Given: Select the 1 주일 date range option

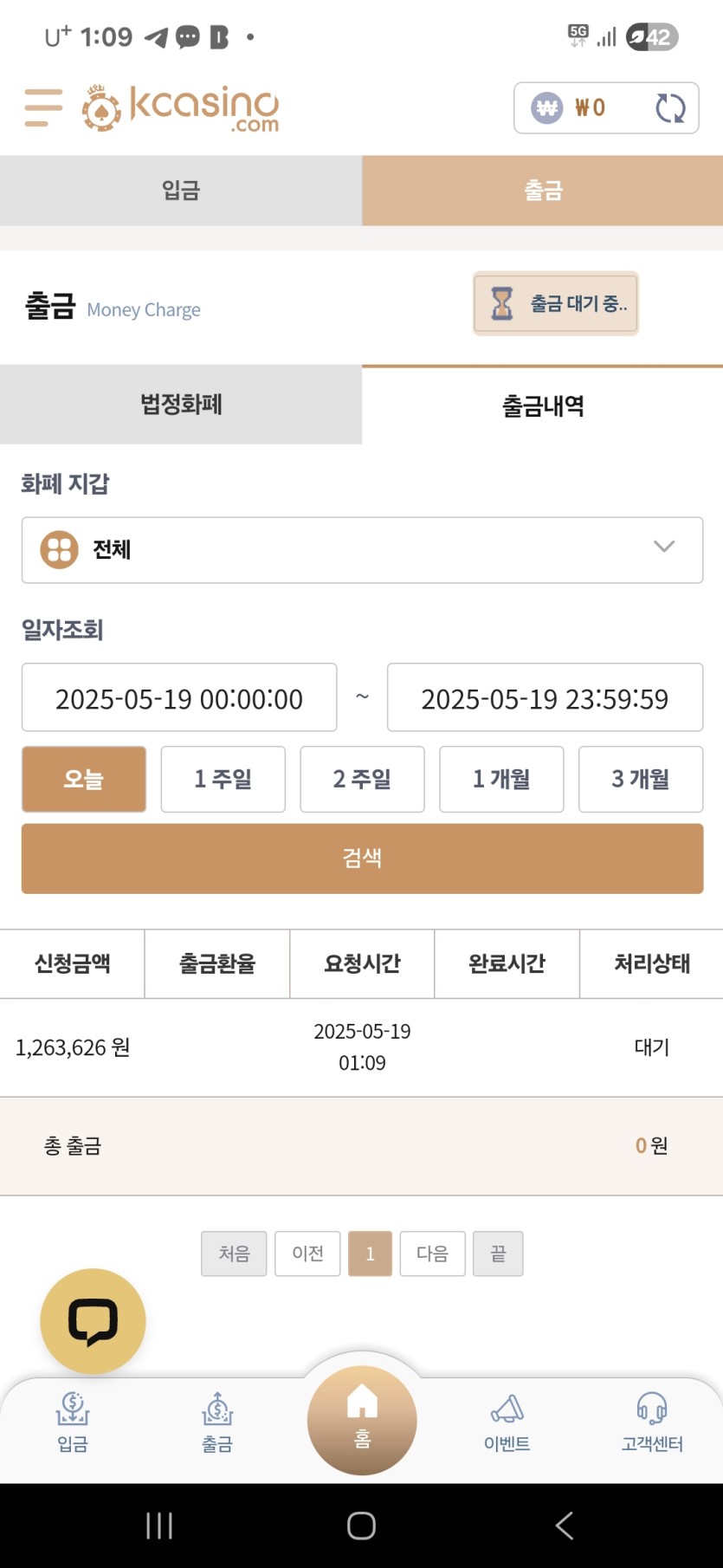Looking at the screenshot, I should pos(223,779).
